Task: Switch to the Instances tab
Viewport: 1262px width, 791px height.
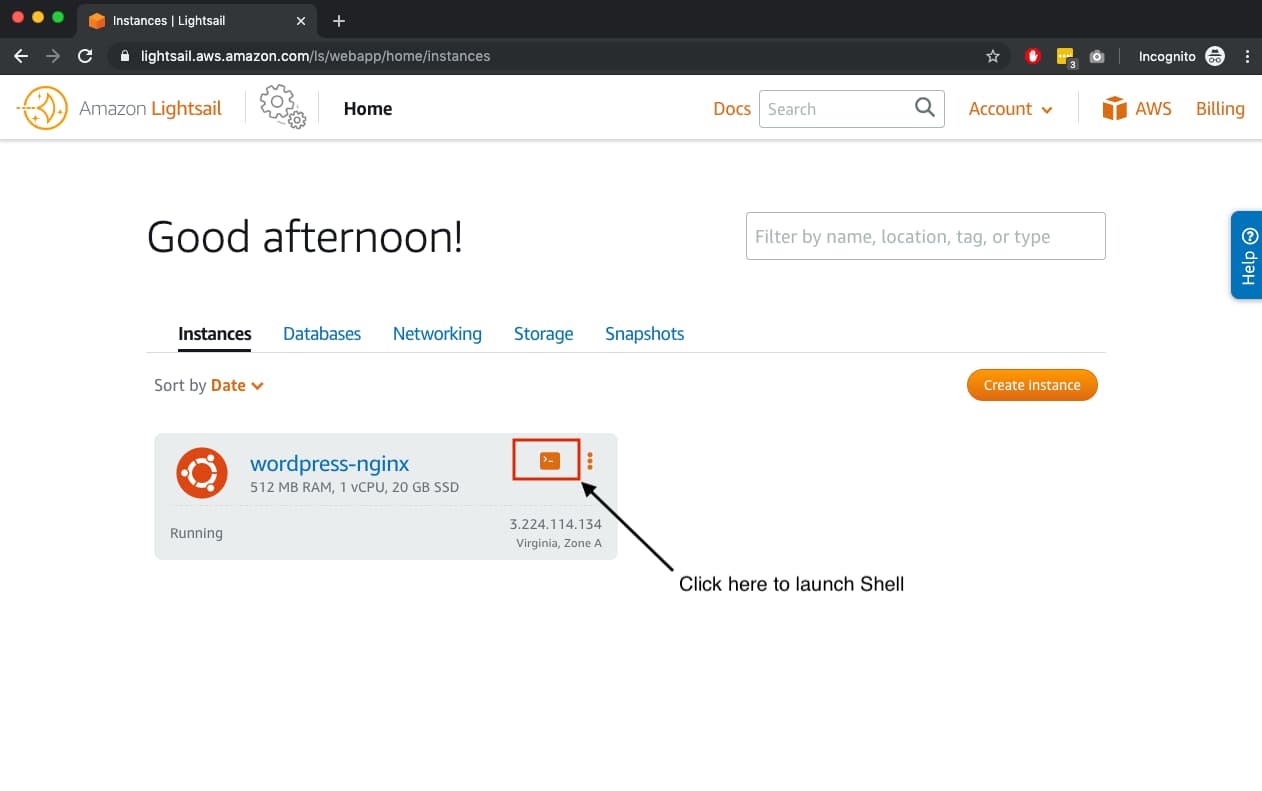Action: click(215, 334)
